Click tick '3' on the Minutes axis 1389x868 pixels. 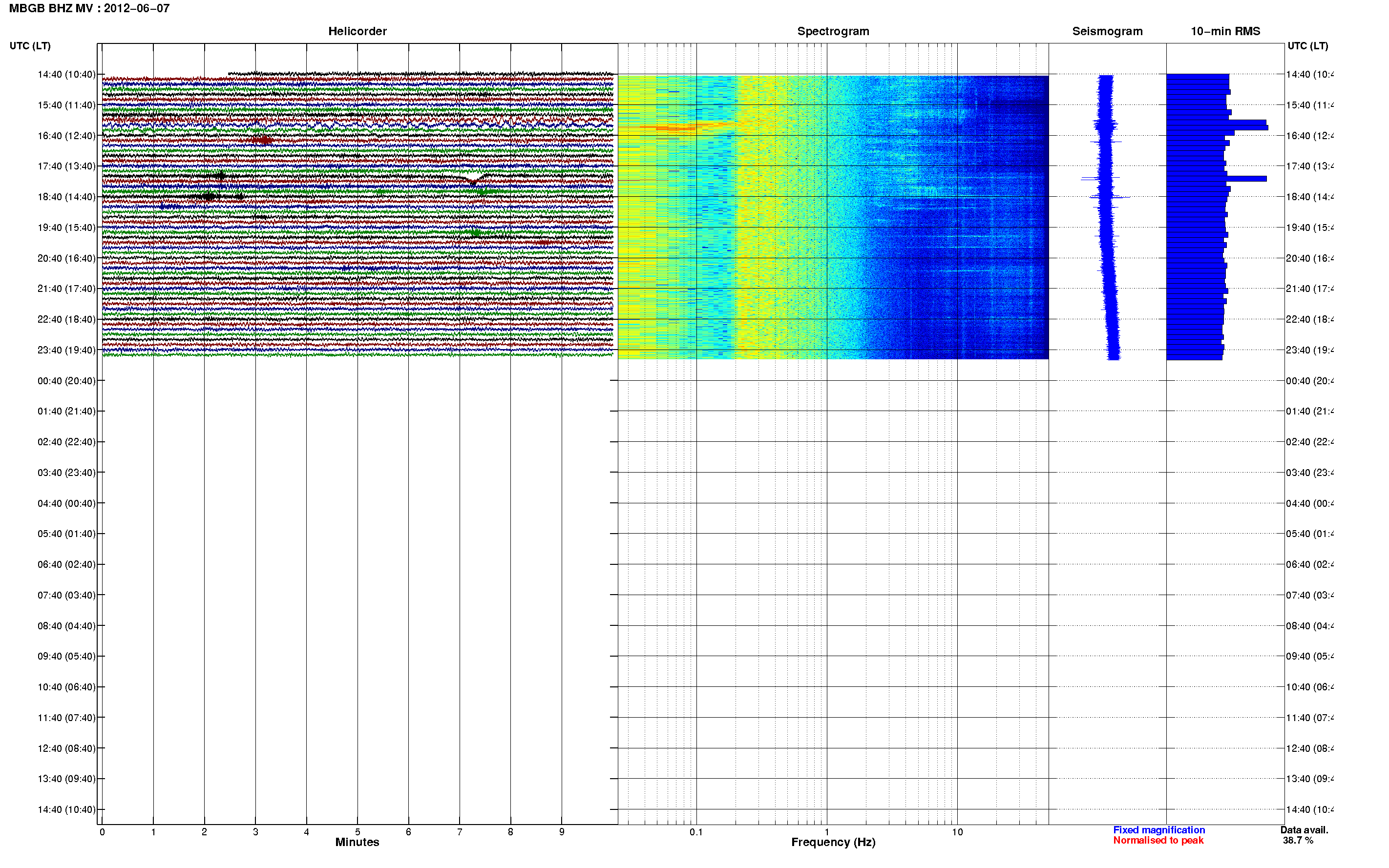[x=255, y=832]
